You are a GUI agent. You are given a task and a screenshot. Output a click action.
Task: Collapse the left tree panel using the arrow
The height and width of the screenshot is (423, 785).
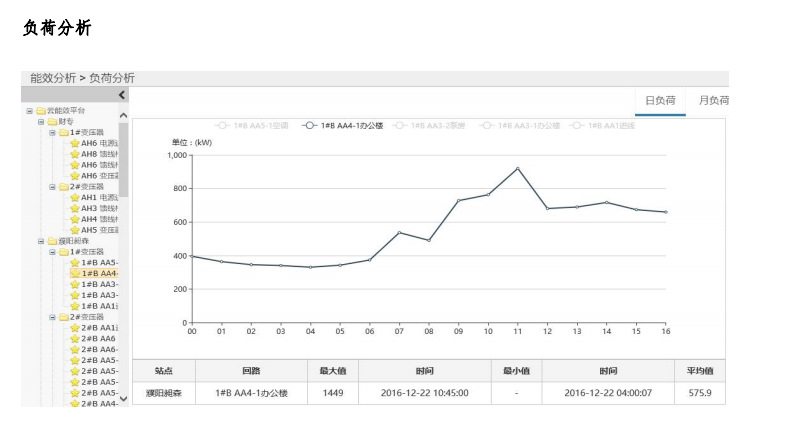click(122, 95)
